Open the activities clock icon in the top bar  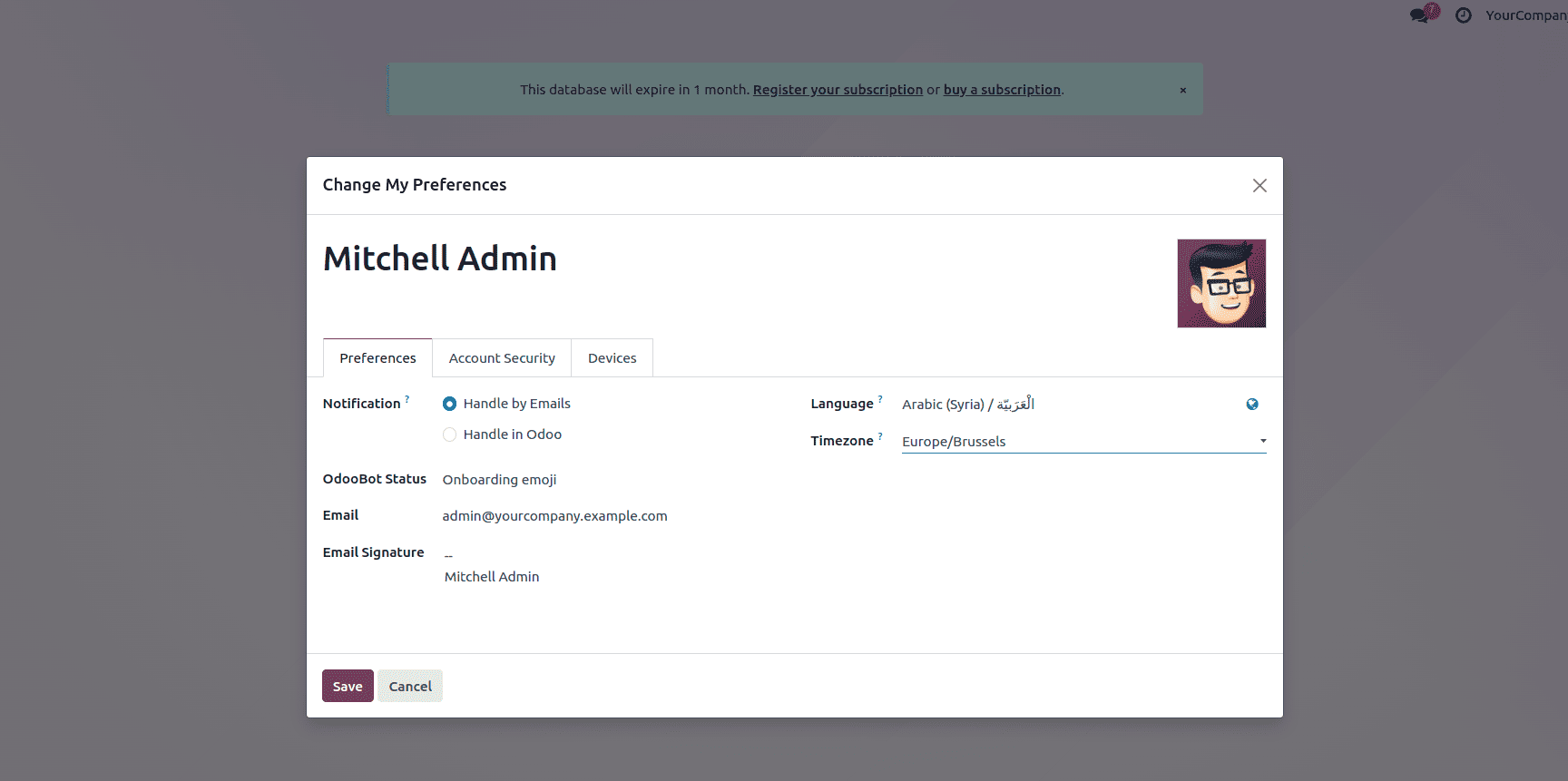tap(1463, 15)
